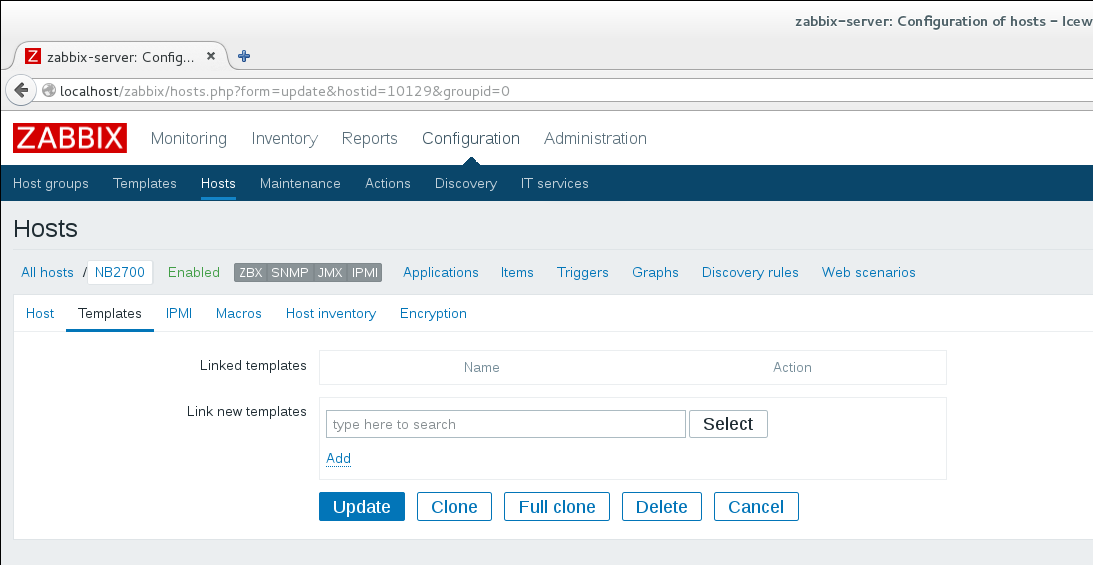Go to Discovery submenu

pyautogui.click(x=466, y=183)
